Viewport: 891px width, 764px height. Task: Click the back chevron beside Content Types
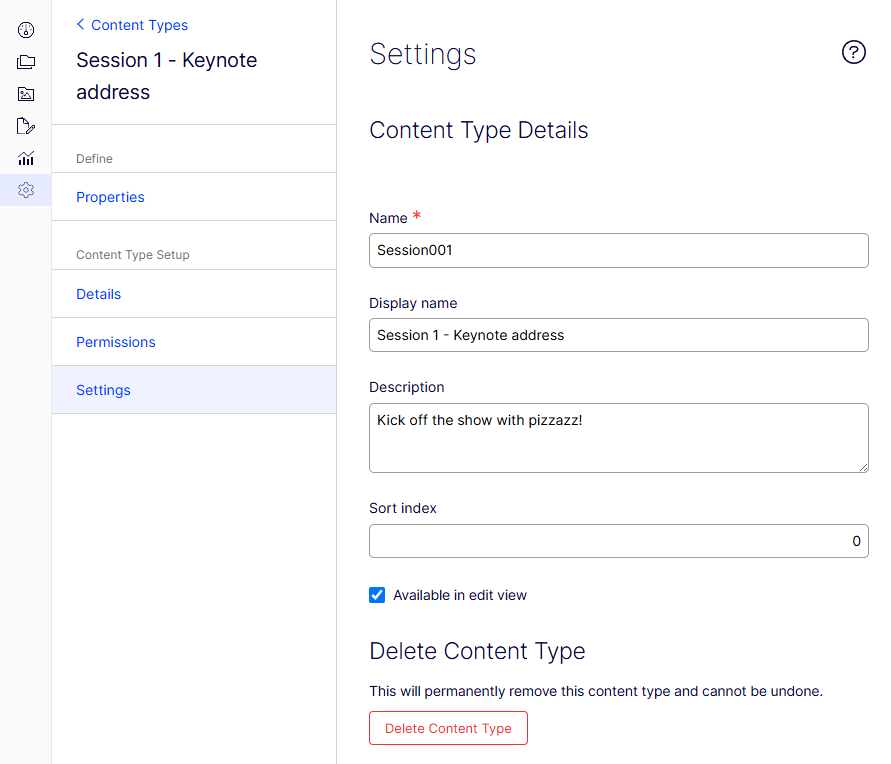81,24
